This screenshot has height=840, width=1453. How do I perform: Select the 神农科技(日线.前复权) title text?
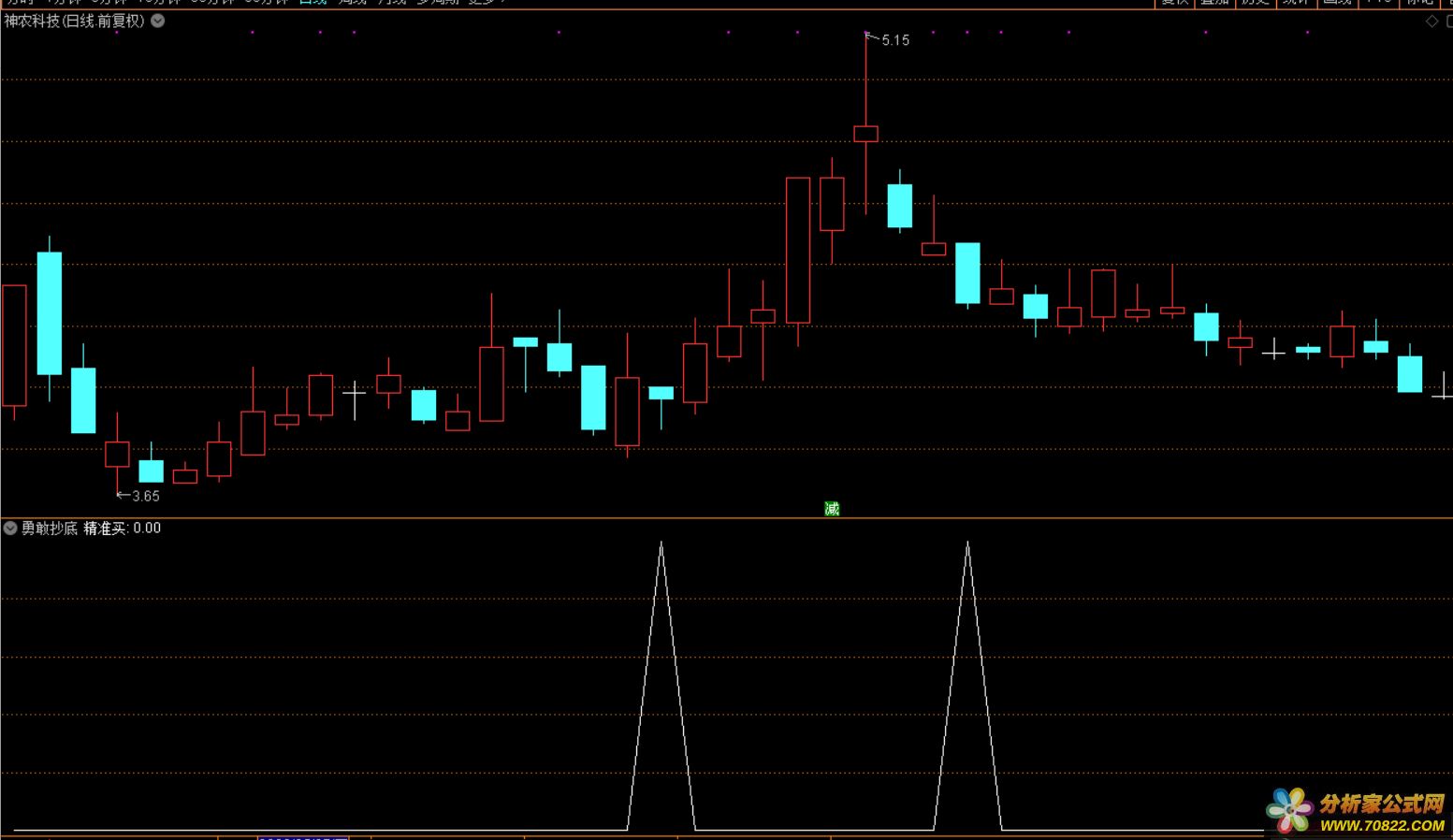pyautogui.click(x=75, y=21)
